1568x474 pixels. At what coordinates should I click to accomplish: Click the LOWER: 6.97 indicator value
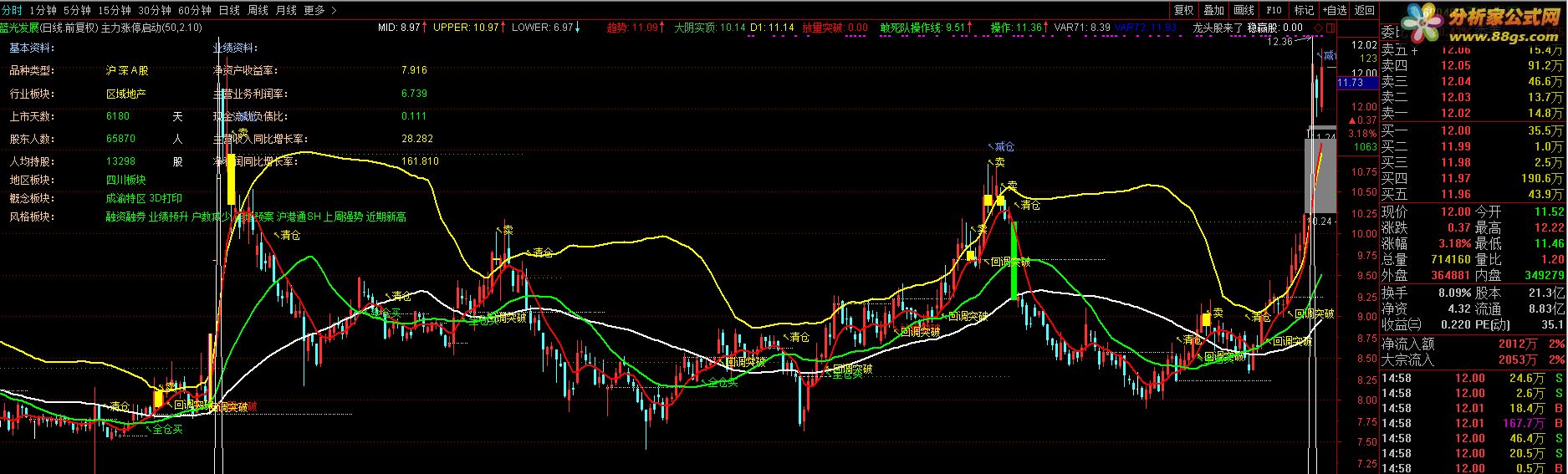[544, 28]
